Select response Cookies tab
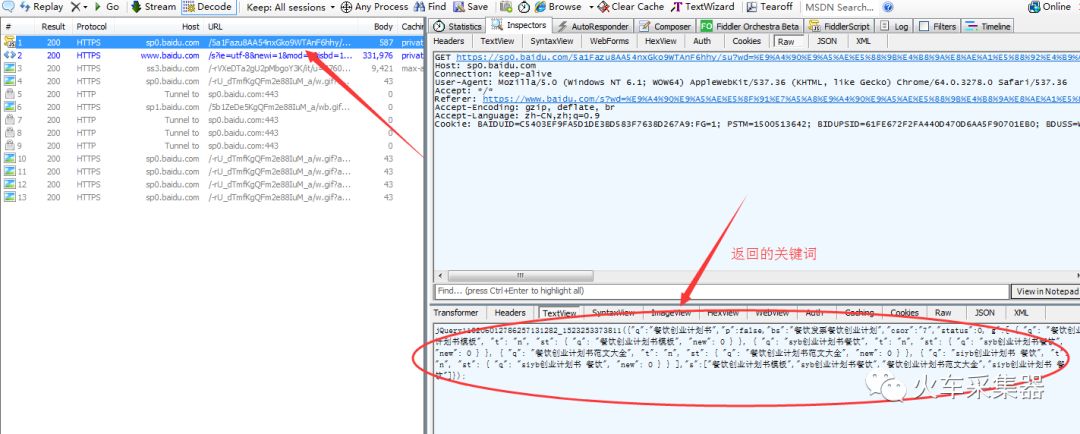 [x=904, y=313]
